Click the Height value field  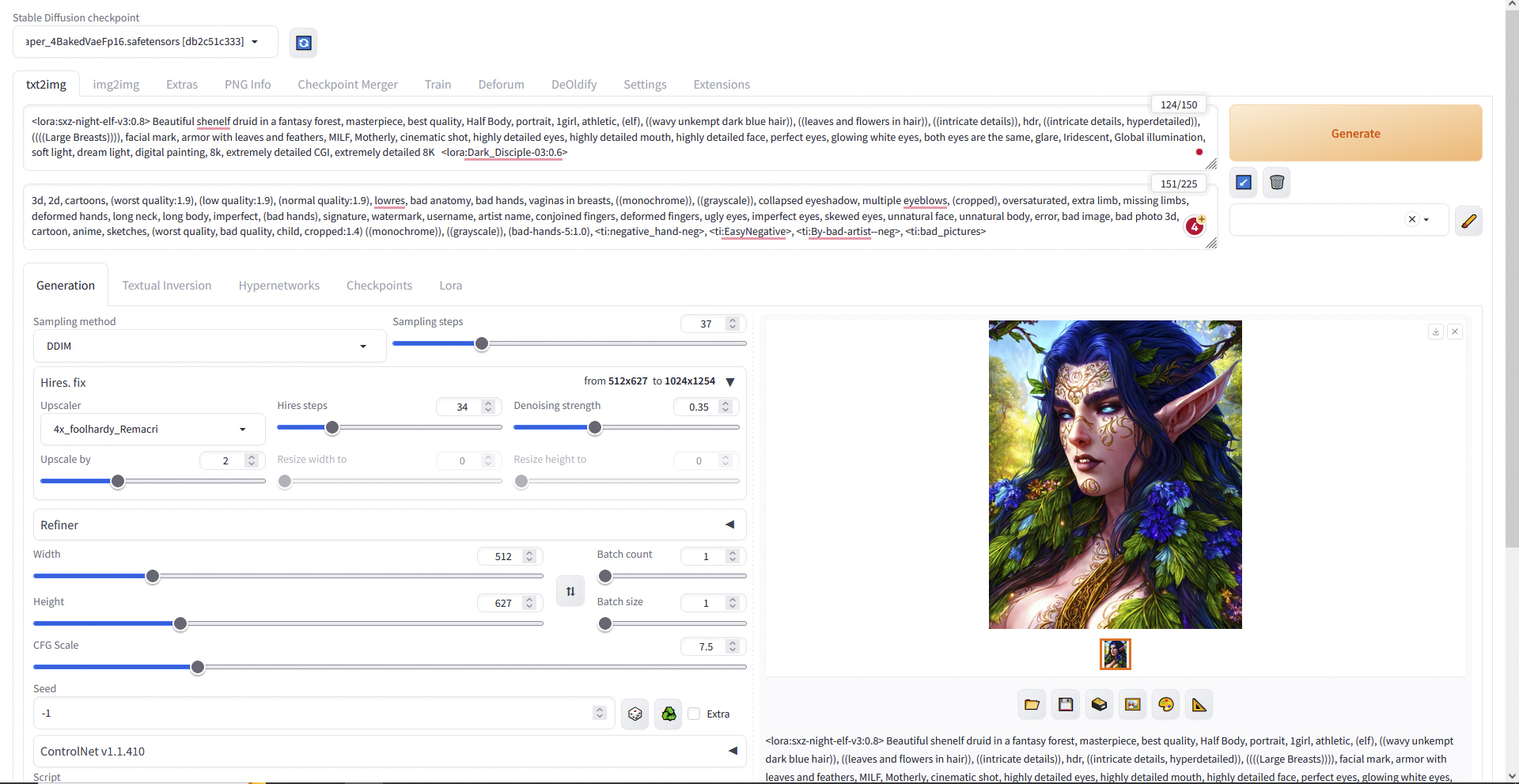click(508, 603)
